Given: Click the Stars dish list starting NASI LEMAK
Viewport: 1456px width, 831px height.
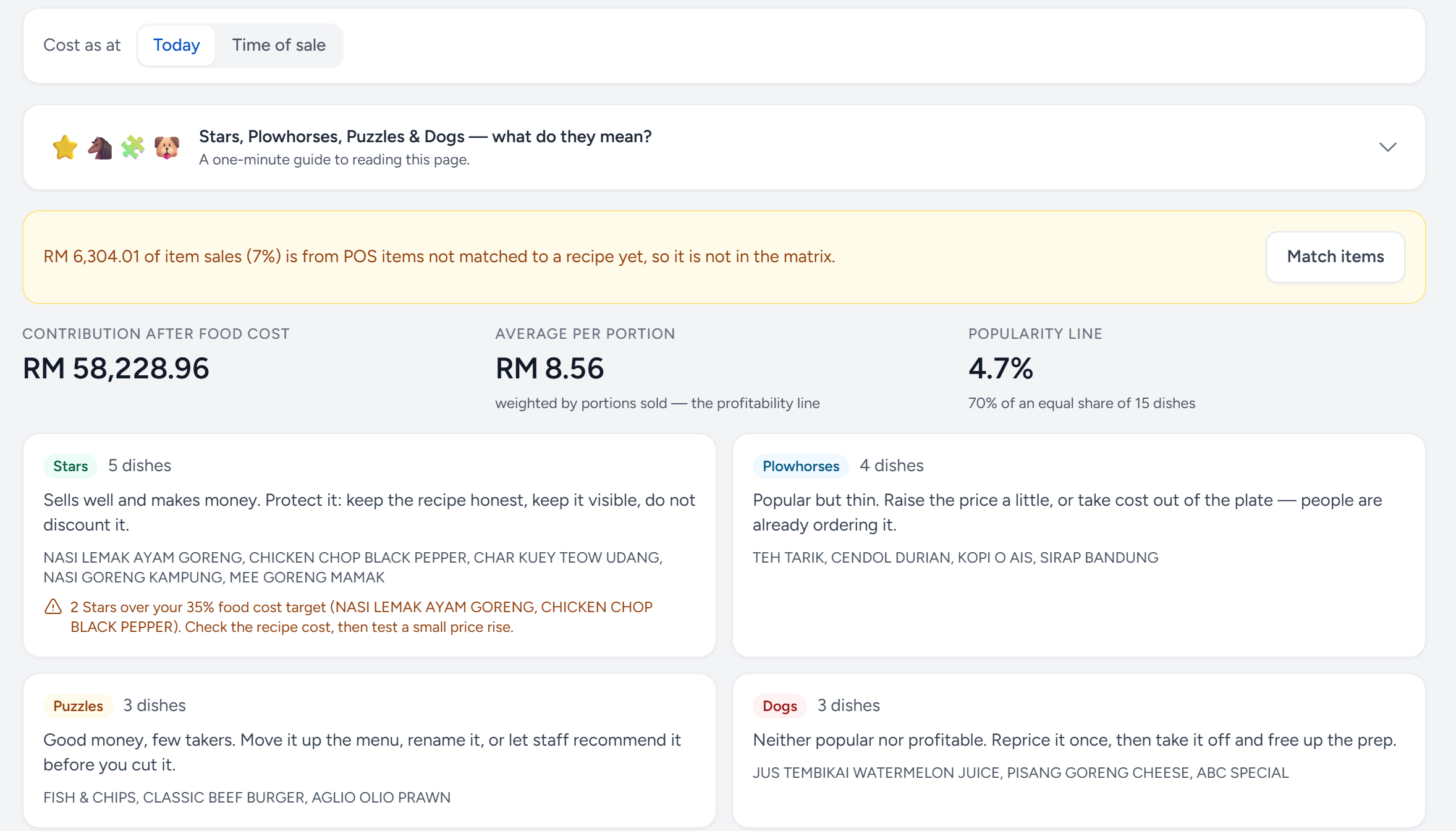Looking at the screenshot, I should tap(353, 567).
